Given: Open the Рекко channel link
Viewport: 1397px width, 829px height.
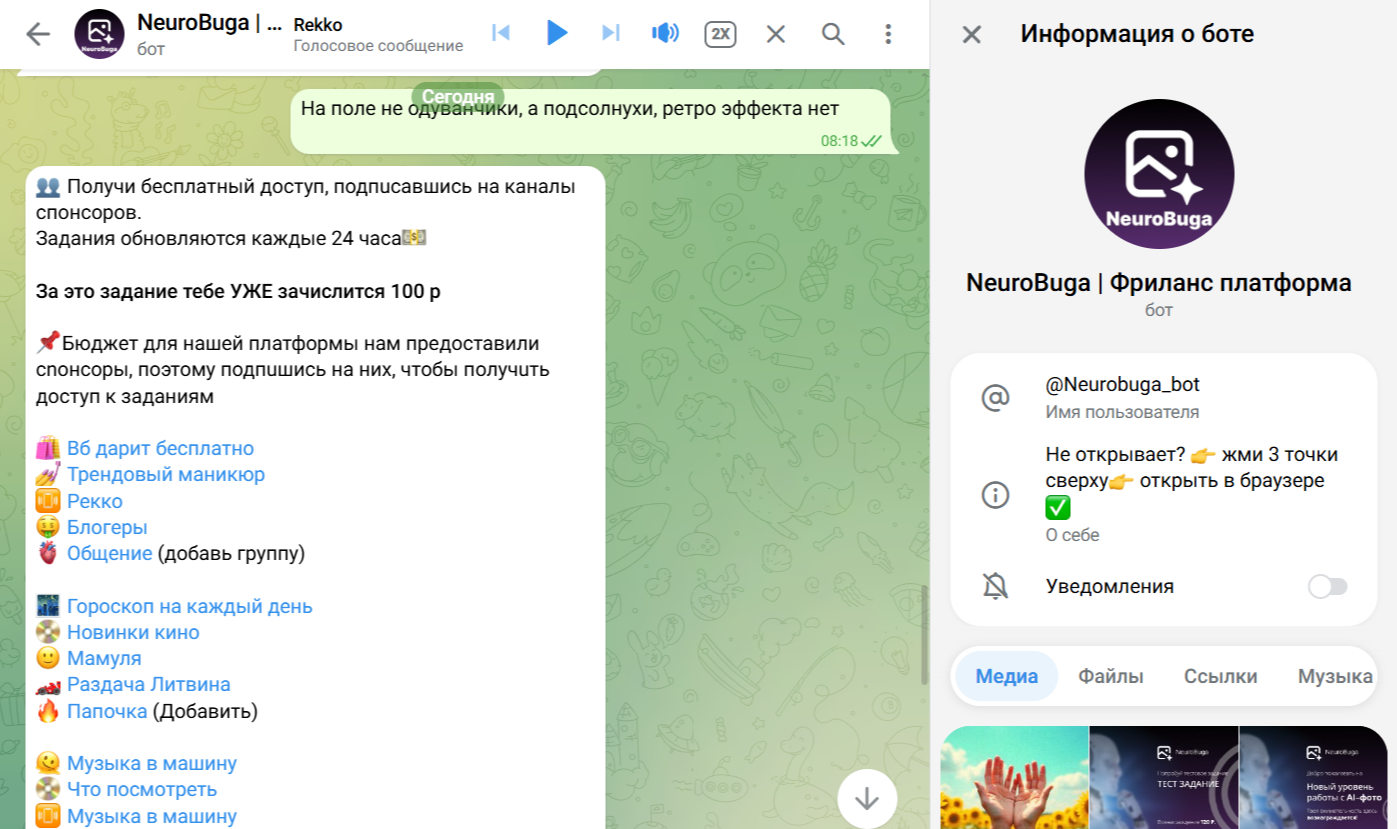Looking at the screenshot, I should pos(95,501).
